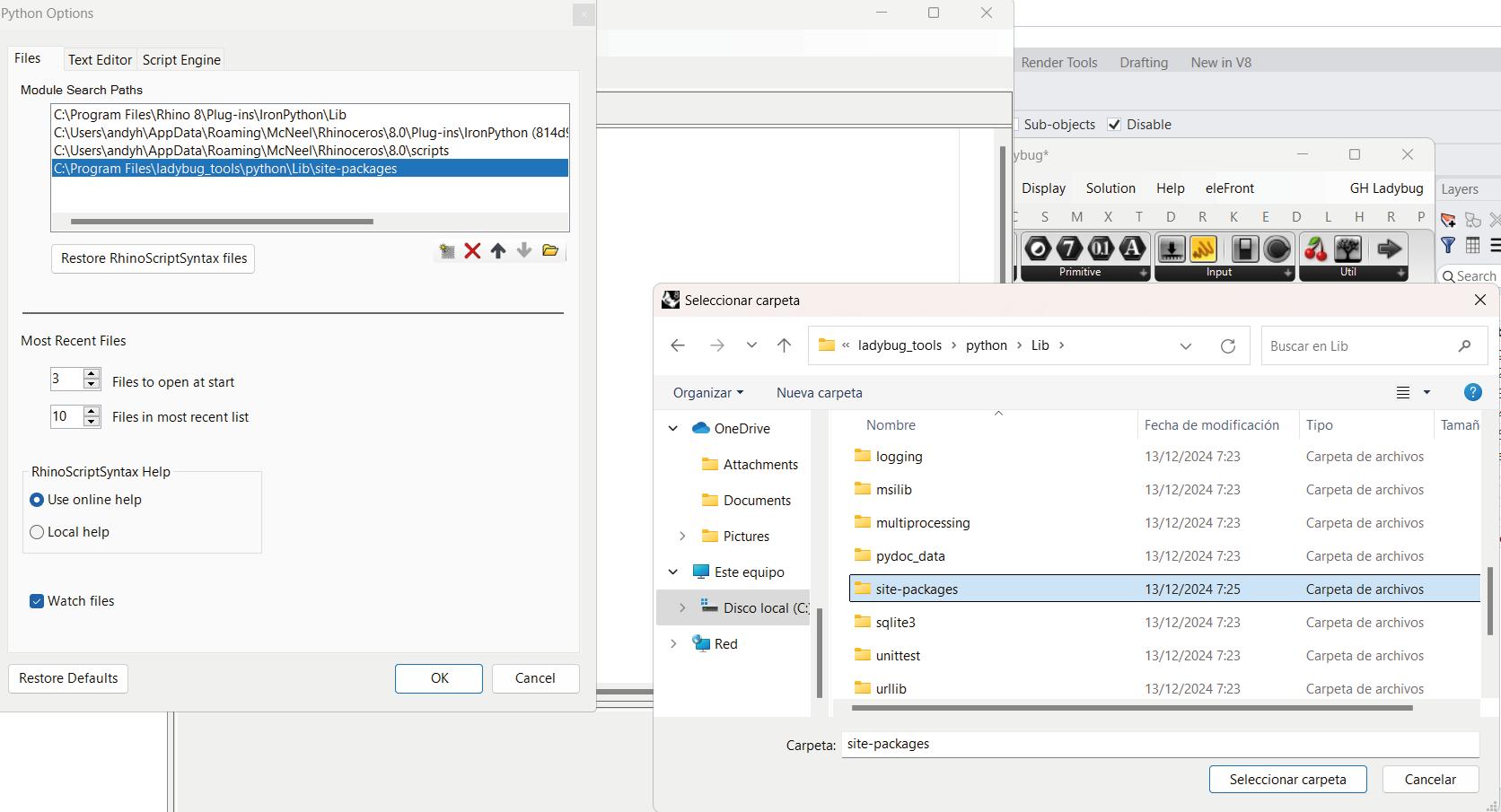
Task: Move selected search path down
Action: pyautogui.click(x=524, y=251)
